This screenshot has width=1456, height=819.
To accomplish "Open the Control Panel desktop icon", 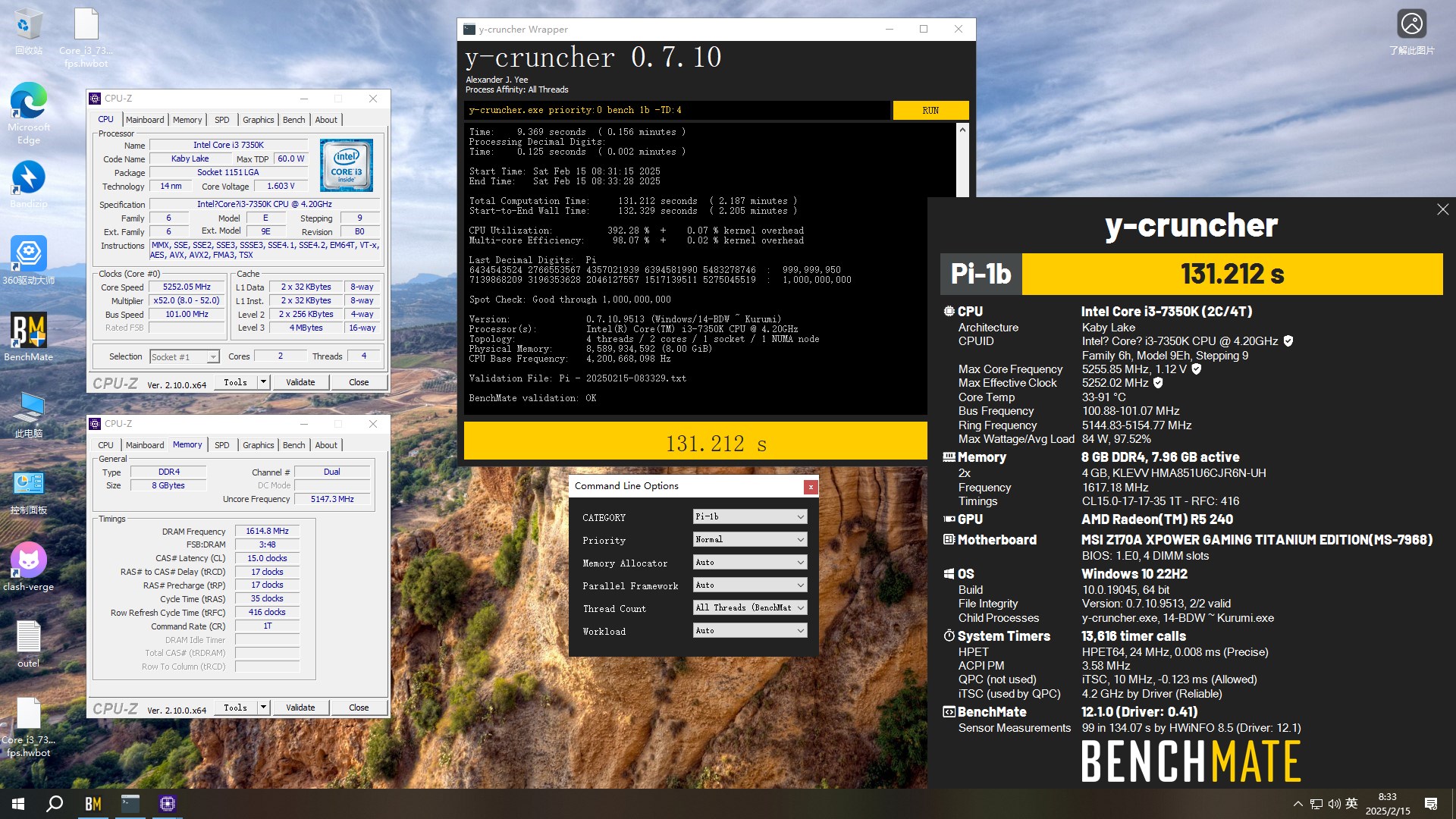I will pyautogui.click(x=29, y=491).
